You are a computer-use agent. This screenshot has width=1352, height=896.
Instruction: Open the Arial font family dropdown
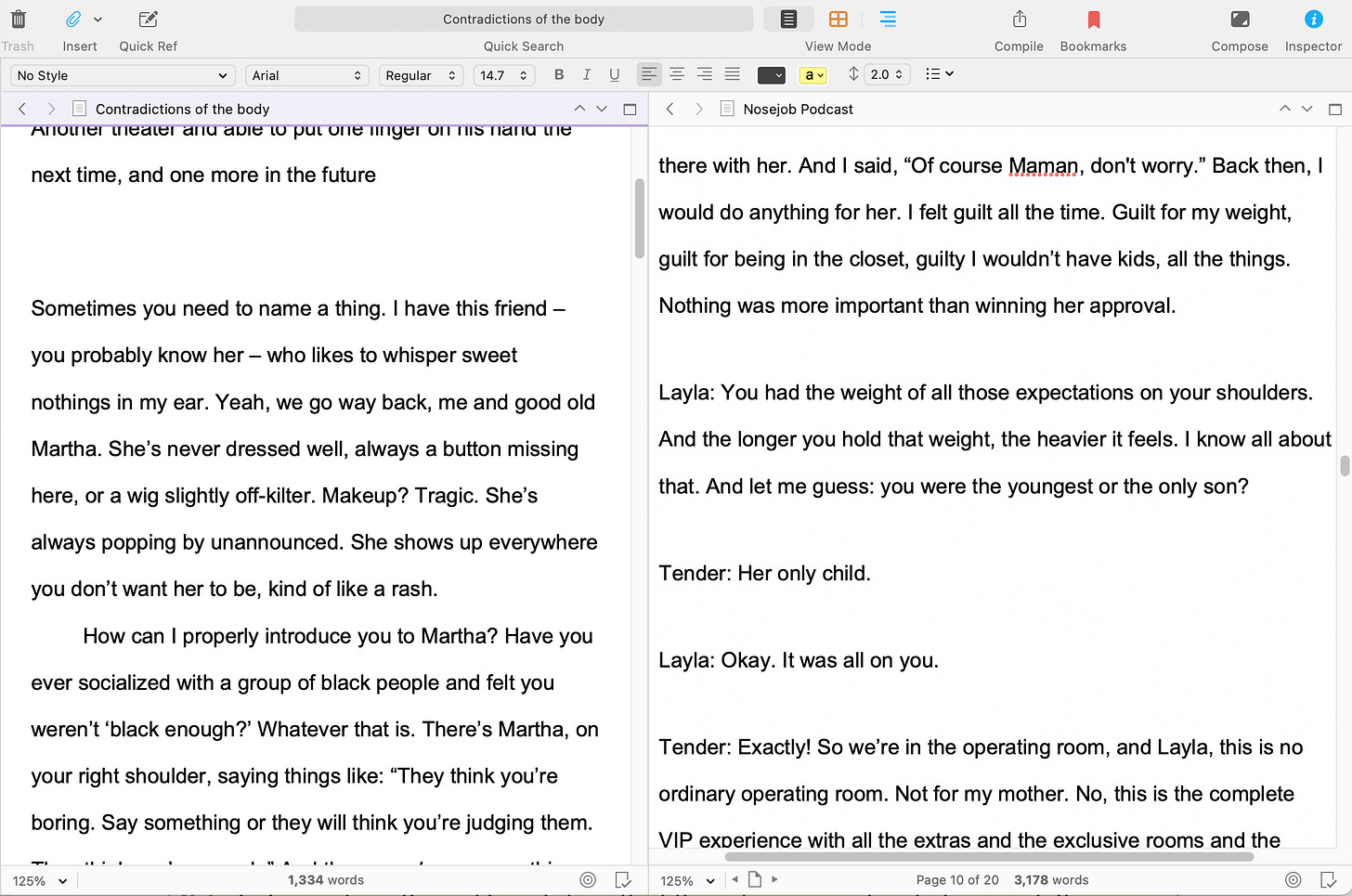click(306, 74)
